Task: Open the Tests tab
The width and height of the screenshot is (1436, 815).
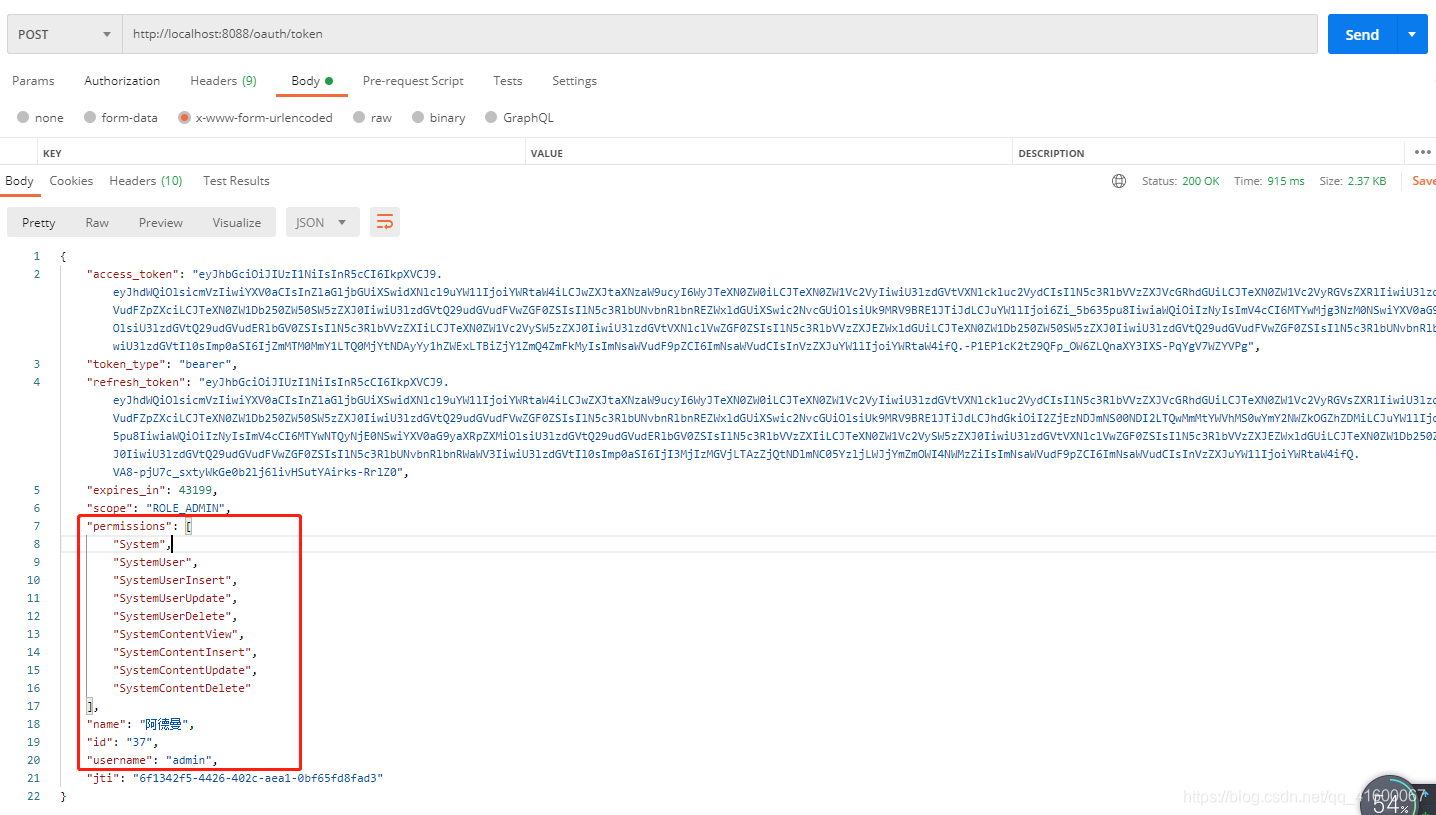Action: click(507, 81)
